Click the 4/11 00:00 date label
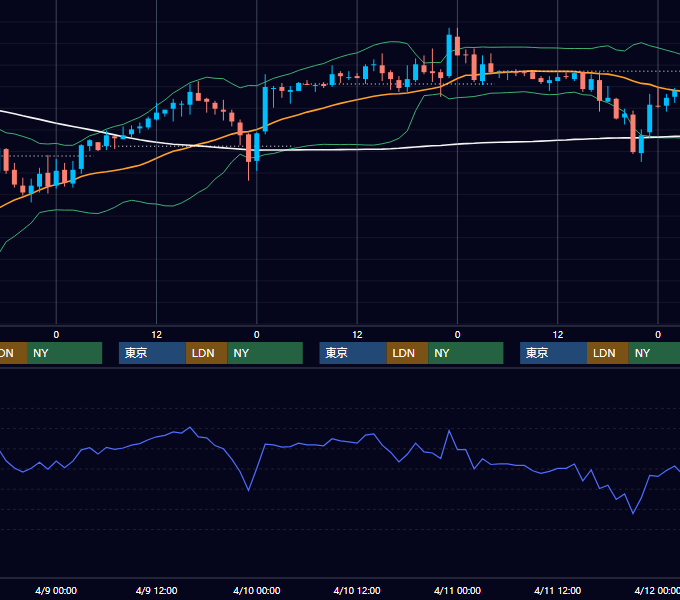The height and width of the screenshot is (600, 680). [x=458, y=590]
